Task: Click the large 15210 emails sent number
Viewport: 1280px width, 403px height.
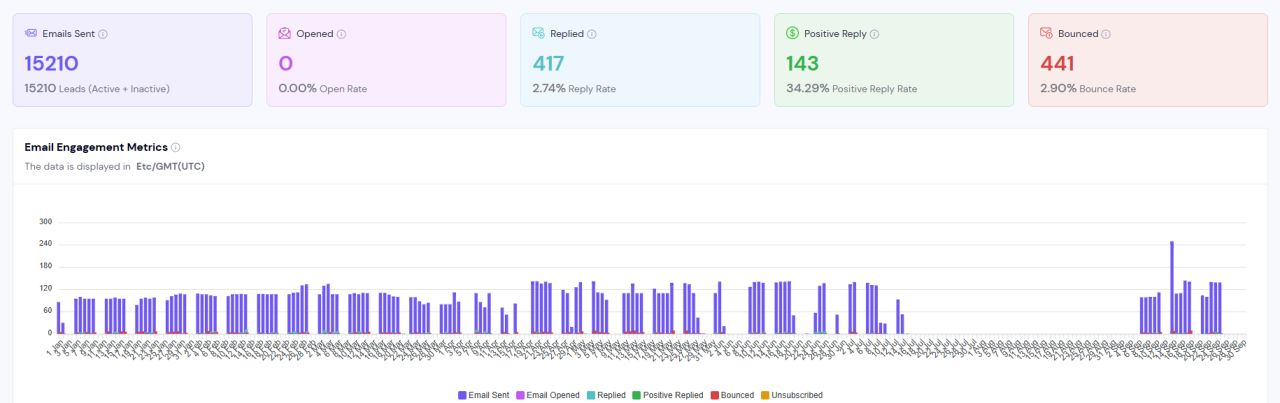Action: point(51,64)
